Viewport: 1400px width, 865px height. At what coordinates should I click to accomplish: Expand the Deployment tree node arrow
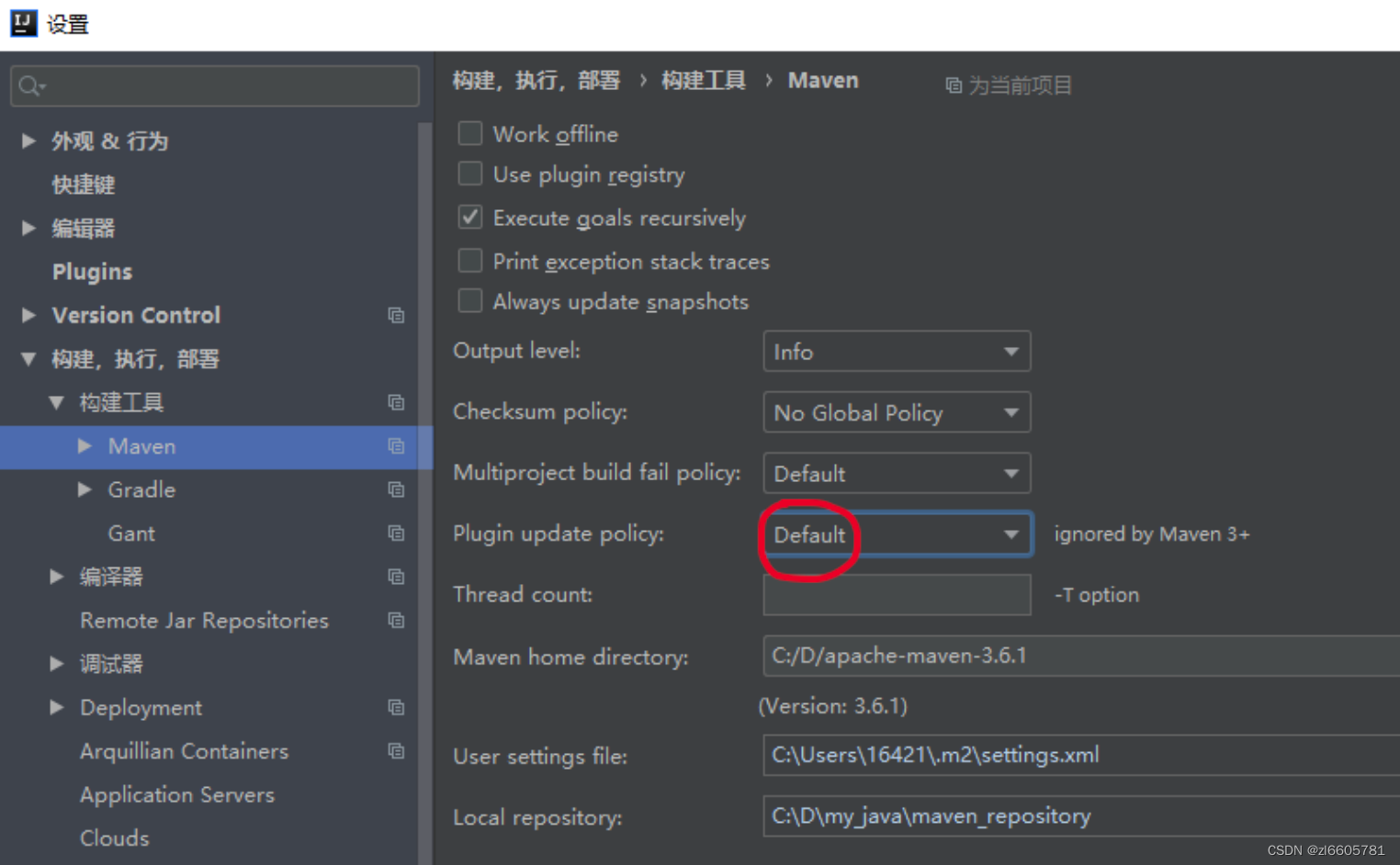tap(57, 707)
